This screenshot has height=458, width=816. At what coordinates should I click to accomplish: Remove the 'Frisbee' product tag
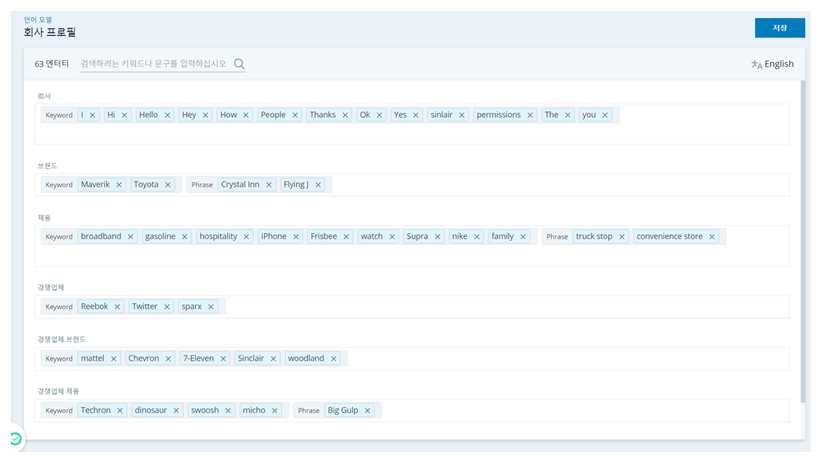click(346, 237)
